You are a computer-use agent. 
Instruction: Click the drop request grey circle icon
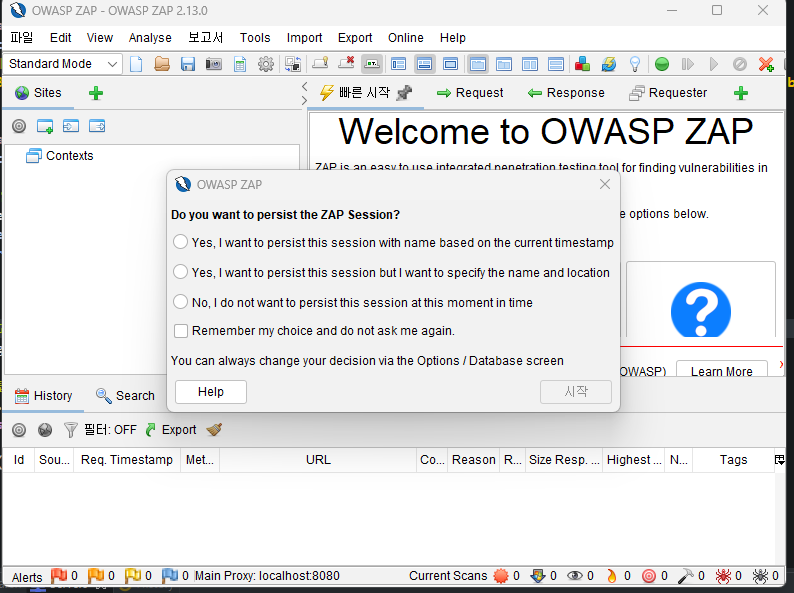(740, 64)
